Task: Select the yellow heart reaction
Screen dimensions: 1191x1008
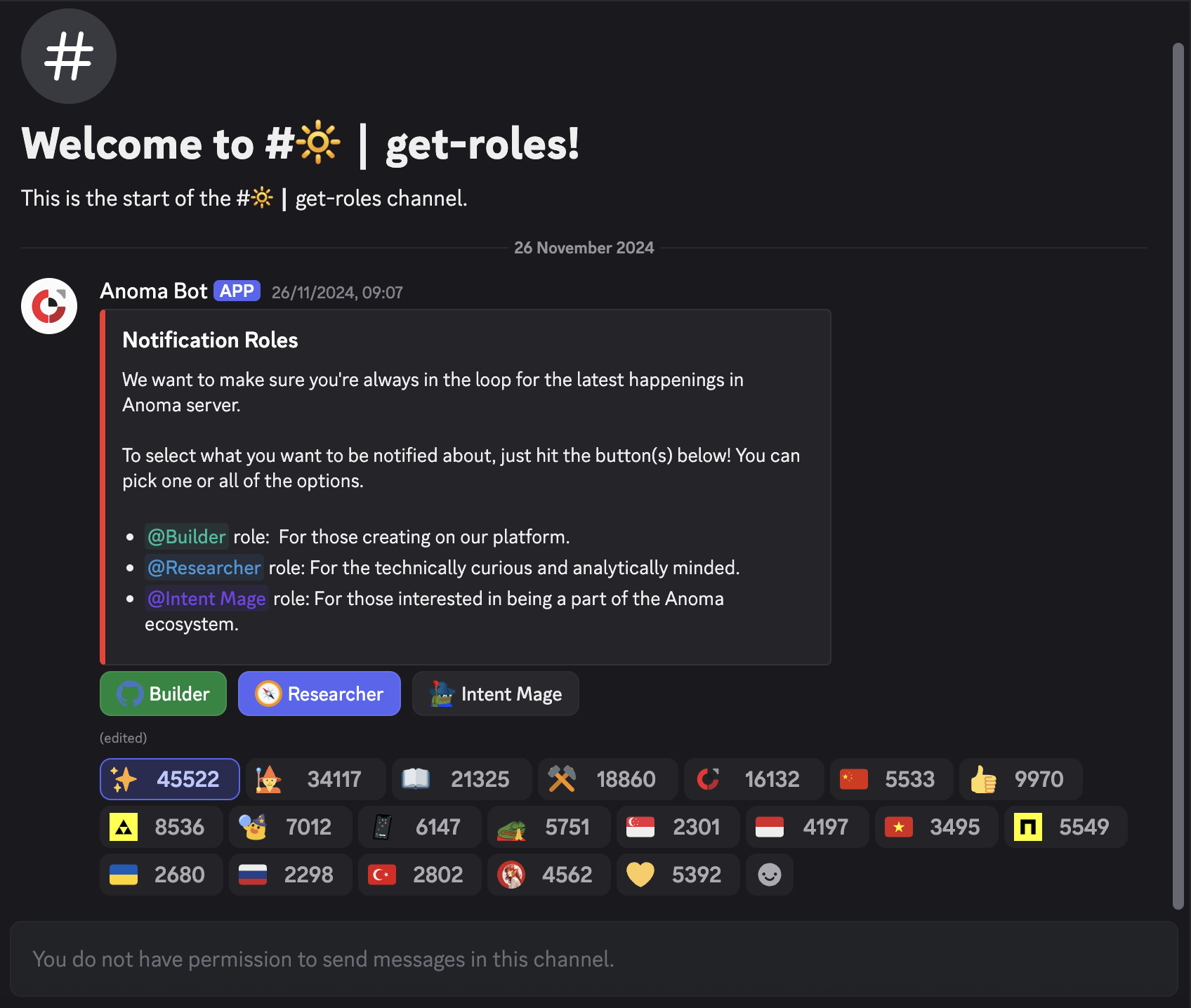Action: tap(678, 875)
